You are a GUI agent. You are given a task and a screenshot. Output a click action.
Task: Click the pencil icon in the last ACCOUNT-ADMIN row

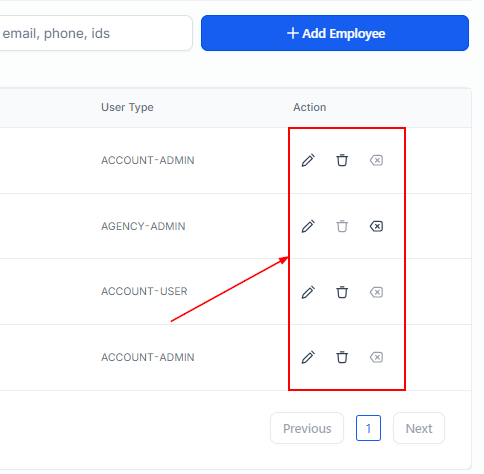[308, 357]
